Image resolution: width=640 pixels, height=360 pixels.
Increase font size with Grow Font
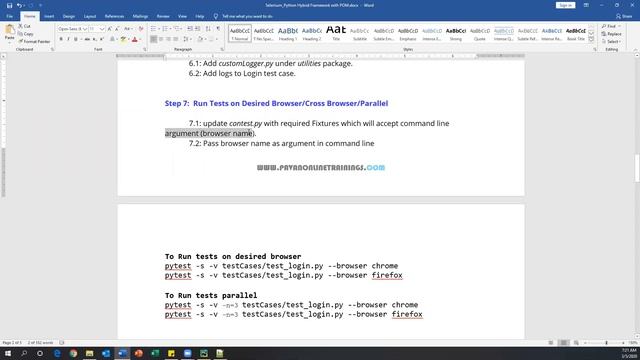point(110,29)
